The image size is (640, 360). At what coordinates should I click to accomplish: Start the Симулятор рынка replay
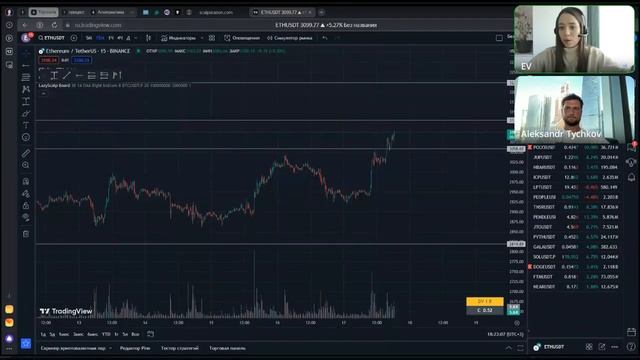[x=290, y=38]
